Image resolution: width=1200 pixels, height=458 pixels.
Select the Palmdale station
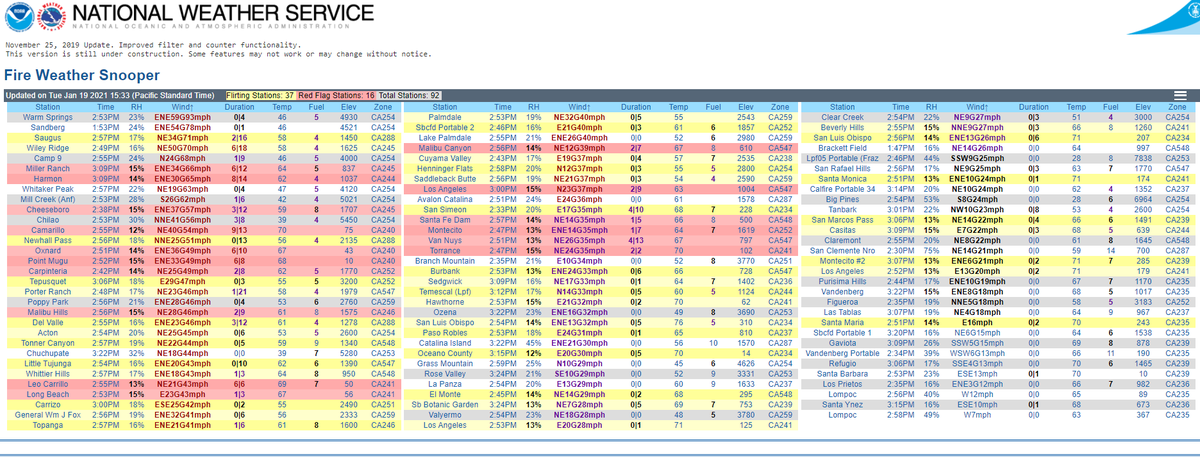click(446, 117)
